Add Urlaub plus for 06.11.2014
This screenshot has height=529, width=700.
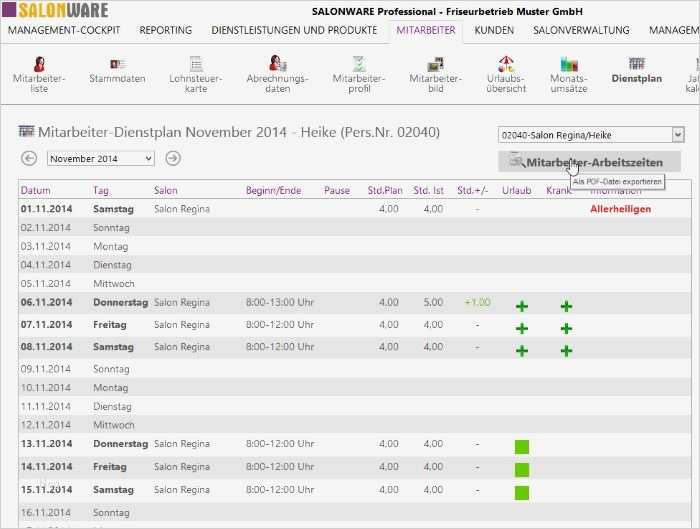[522, 306]
